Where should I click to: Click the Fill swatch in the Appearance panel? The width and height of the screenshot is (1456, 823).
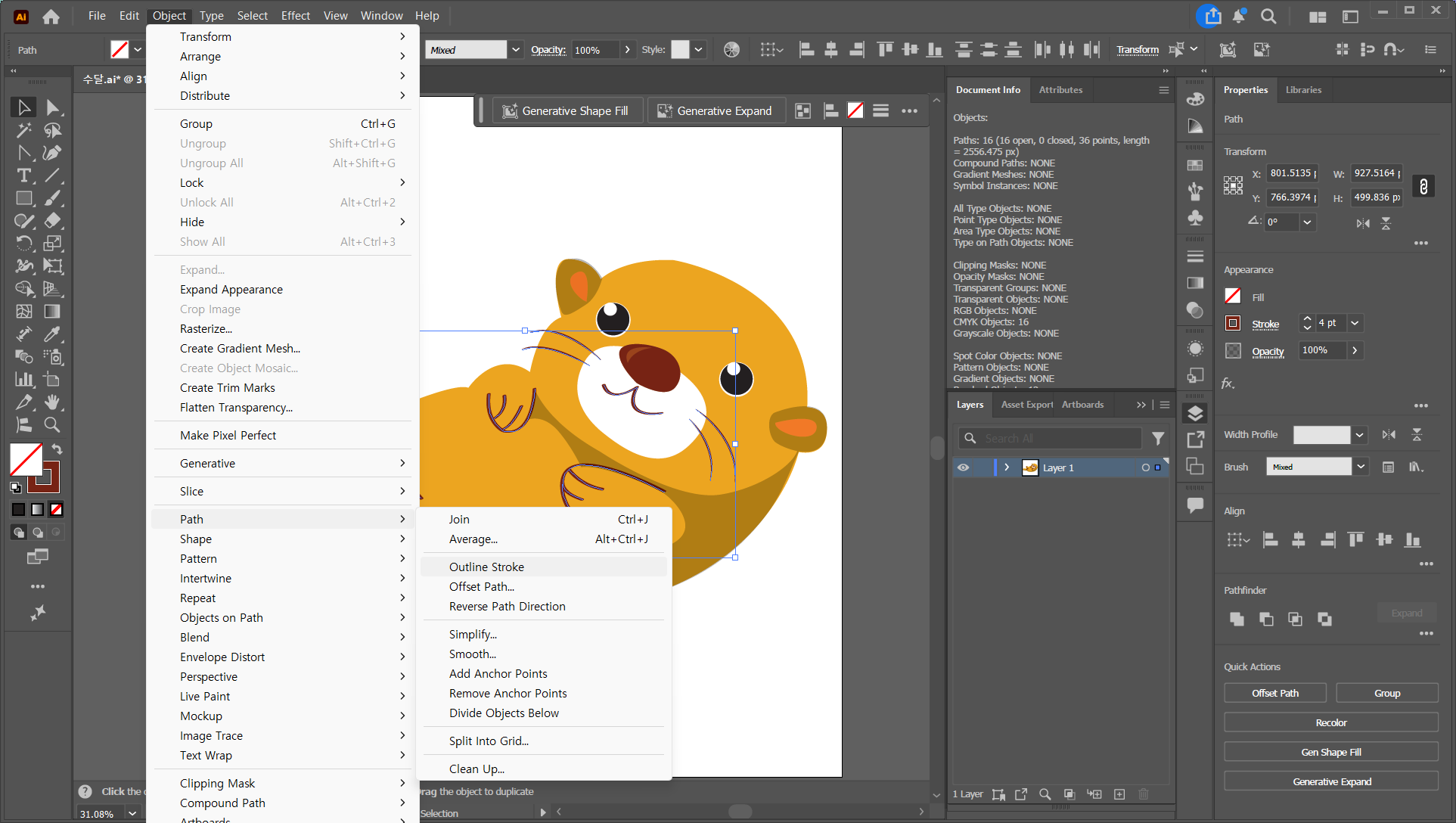point(1233,297)
